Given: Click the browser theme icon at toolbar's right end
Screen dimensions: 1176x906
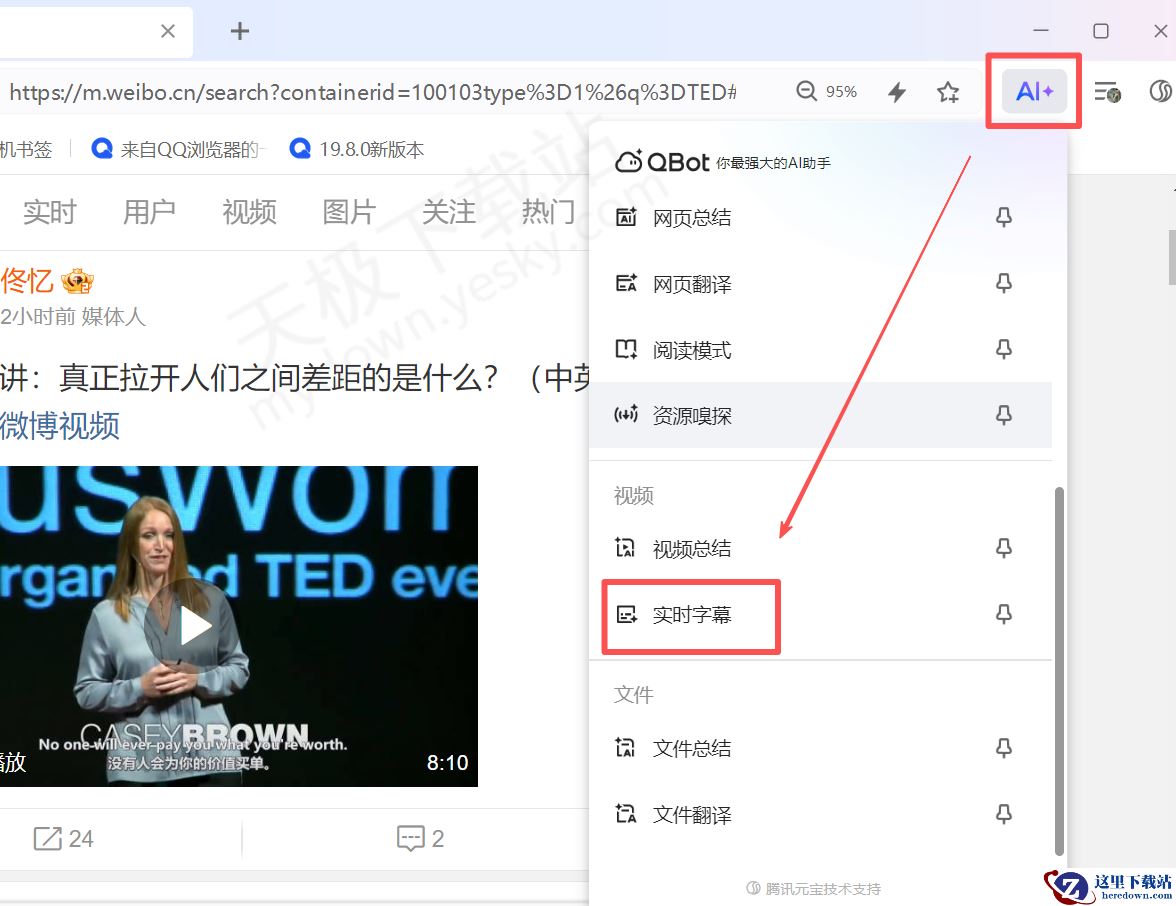Looking at the screenshot, I should 1160,91.
